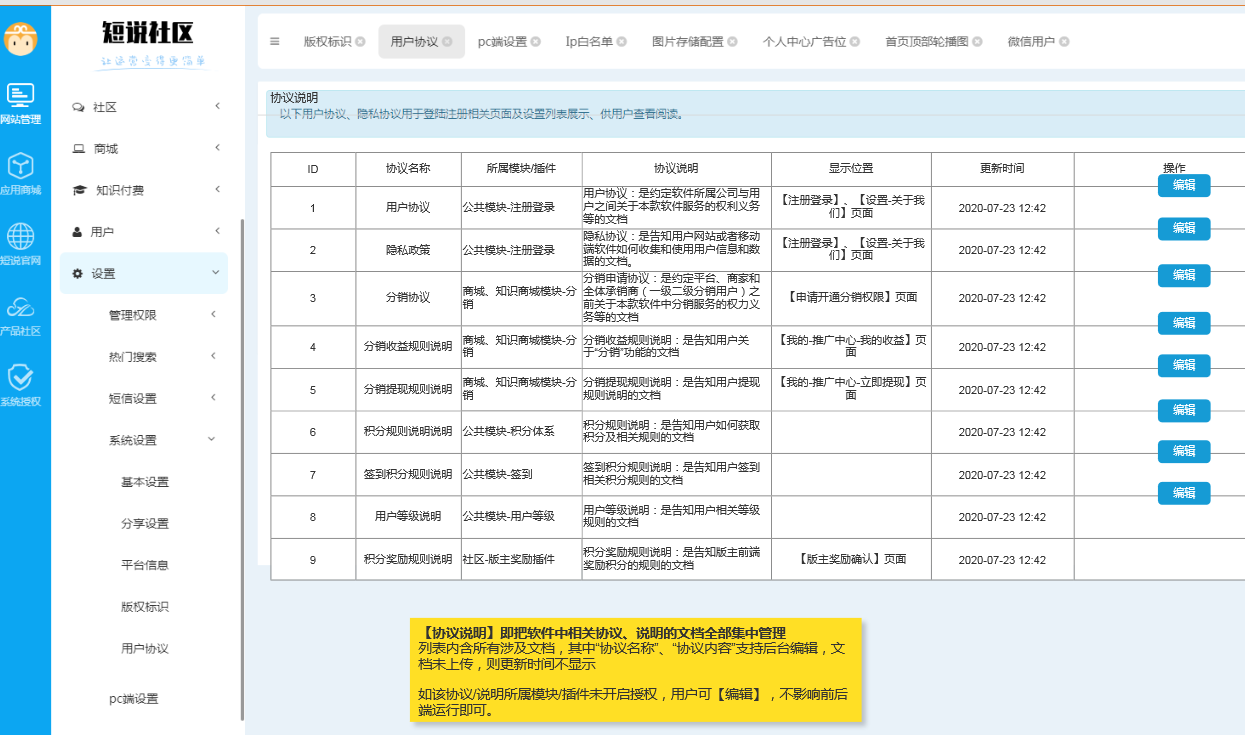This screenshot has height=735, width=1245.
Task: Close the 微信用户 tab
Action: coord(1064,42)
